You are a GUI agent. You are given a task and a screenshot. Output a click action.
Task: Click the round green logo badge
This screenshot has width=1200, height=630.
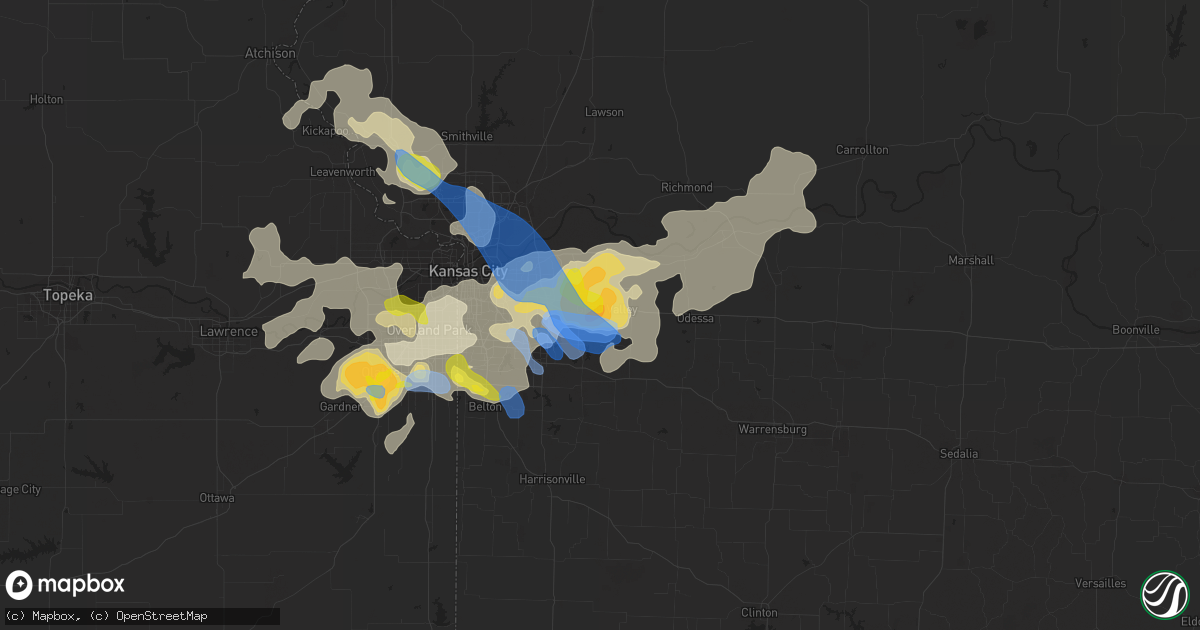[x=1165, y=594]
